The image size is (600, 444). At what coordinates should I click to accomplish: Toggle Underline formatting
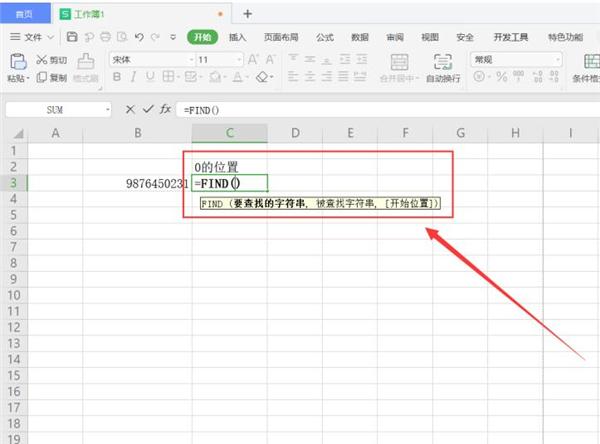pyautogui.click(x=152, y=78)
